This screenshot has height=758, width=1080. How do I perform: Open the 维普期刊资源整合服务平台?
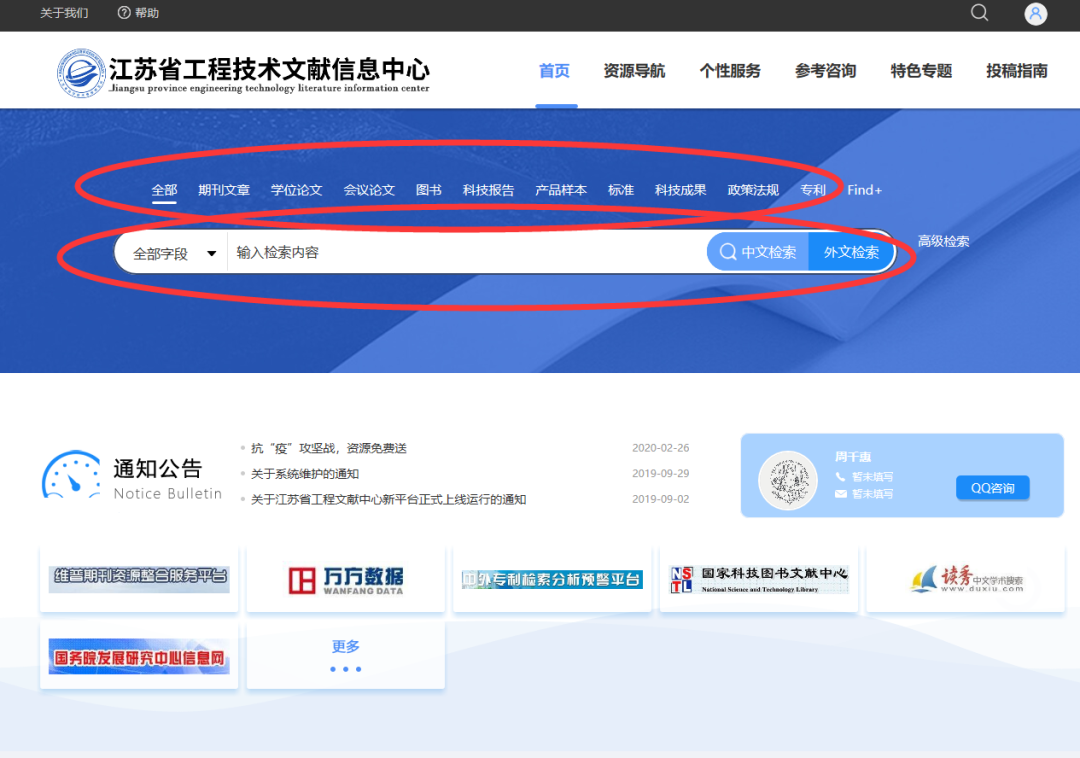(138, 578)
